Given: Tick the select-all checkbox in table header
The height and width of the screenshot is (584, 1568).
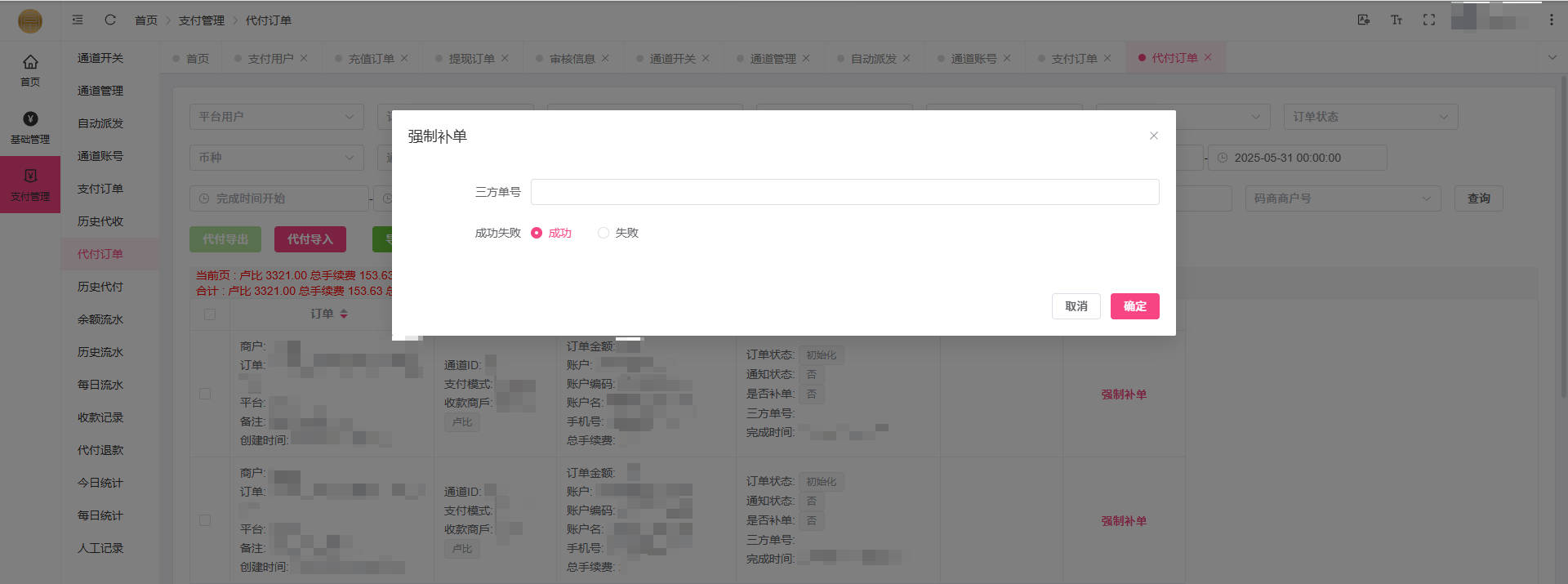Looking at the screenshot, I should [210, 314].
